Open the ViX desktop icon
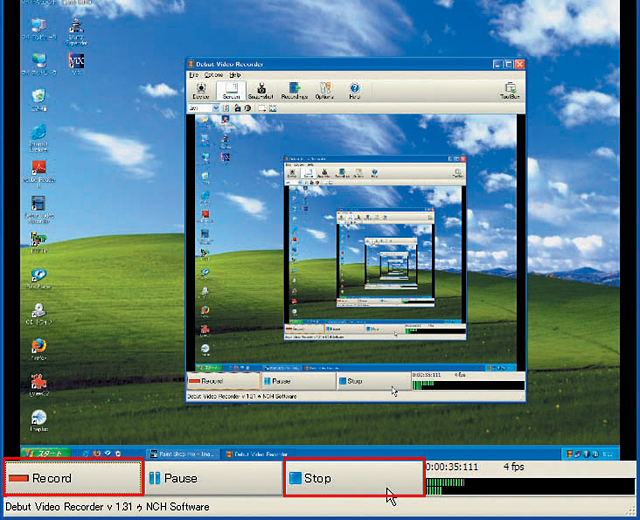The image size is (640, 520). [x=76, y=64]
